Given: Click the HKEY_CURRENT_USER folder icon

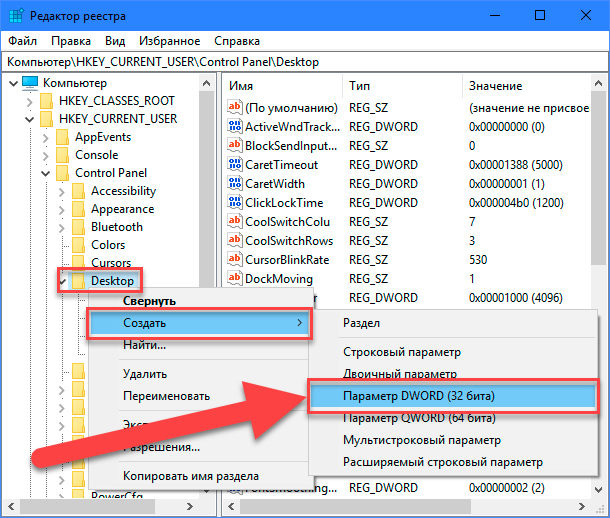Looking at the screenshot, I should 46,119.
